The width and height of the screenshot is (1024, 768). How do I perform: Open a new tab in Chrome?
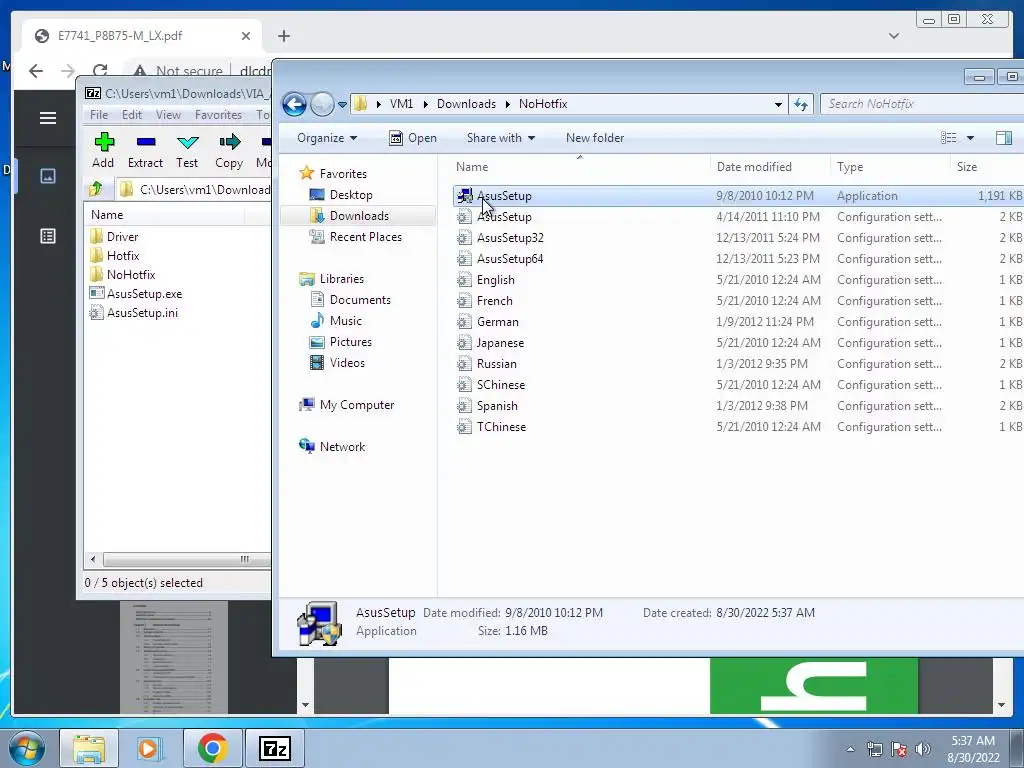283,36
